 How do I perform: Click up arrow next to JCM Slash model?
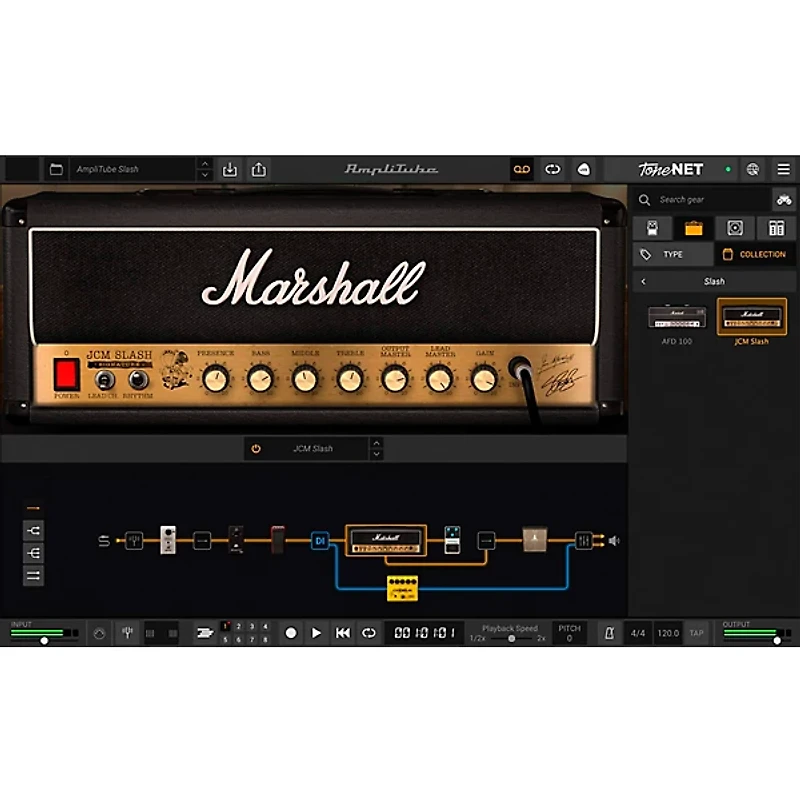tap(377, 443)
